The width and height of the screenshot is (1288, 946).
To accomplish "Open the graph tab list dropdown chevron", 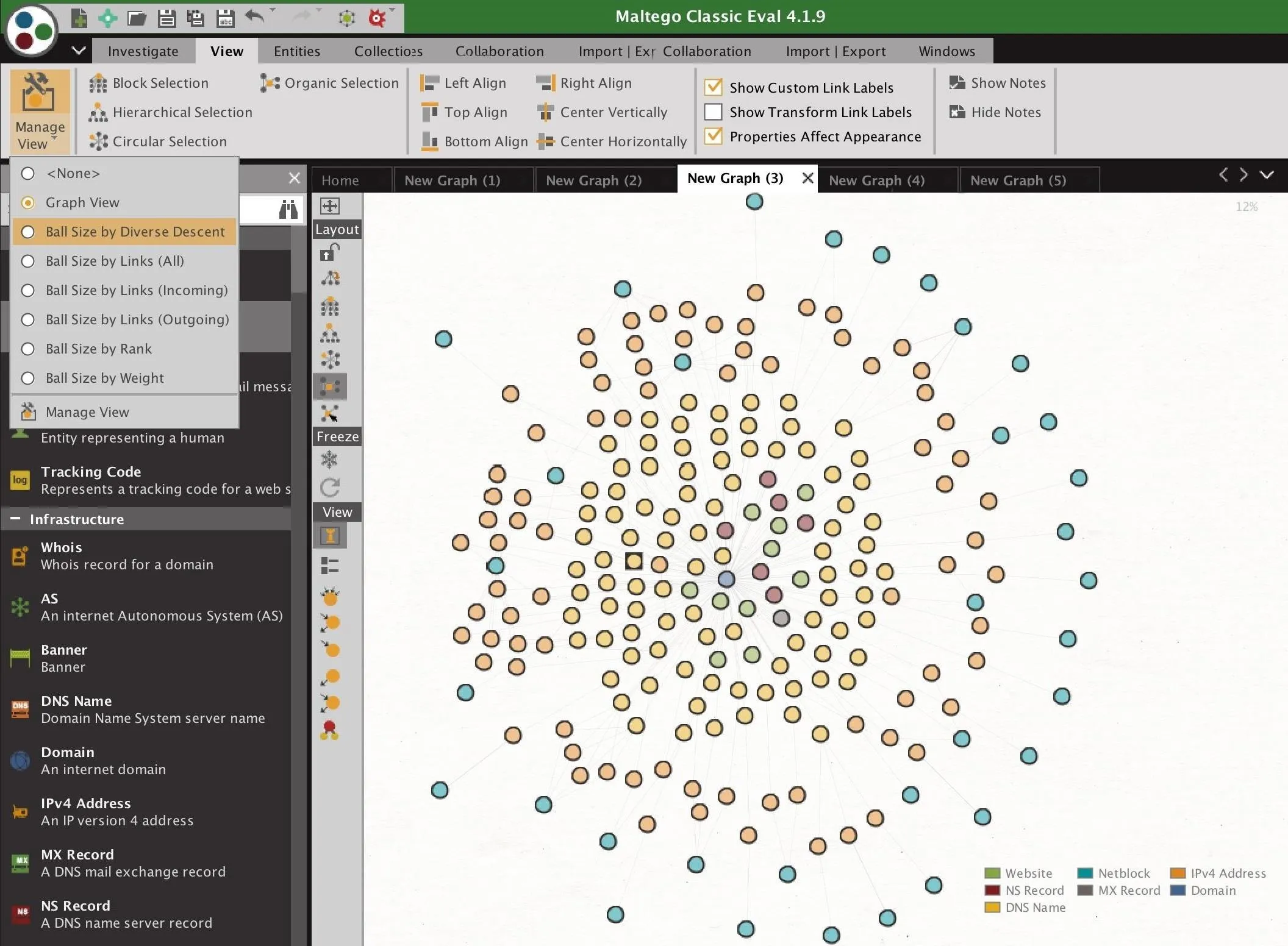I will (1267, 175).
